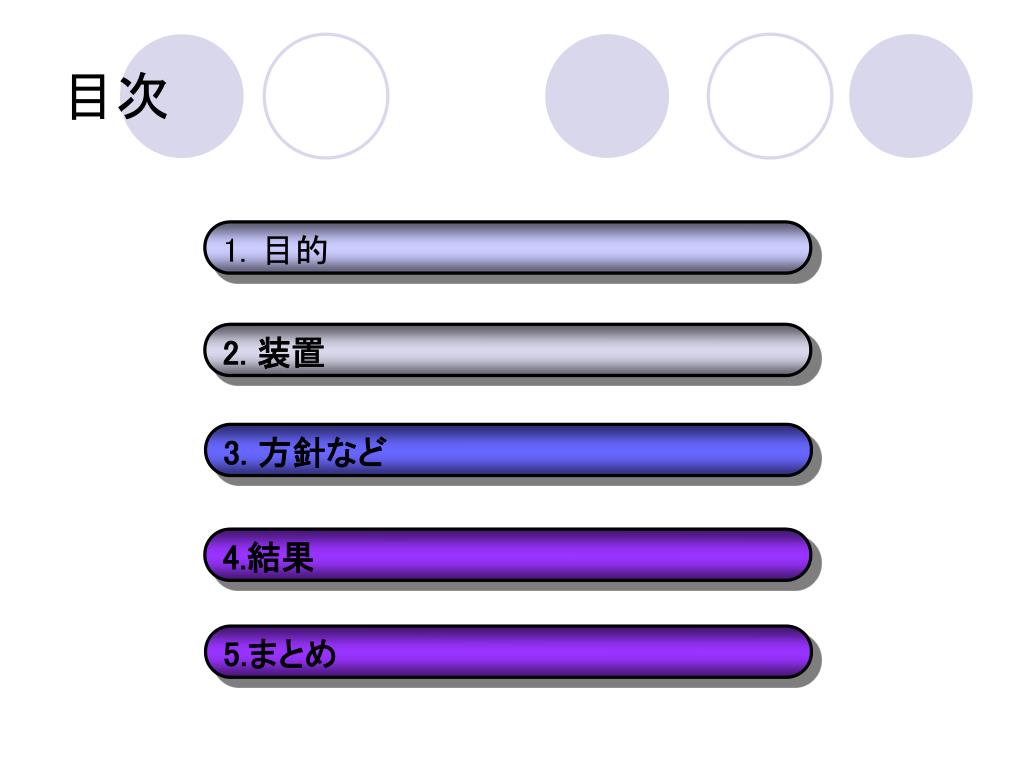Click the rightmost filled lavender circle
This screenshot has width=1024, height=768.
pyautogui.click(x=911, y=96)
